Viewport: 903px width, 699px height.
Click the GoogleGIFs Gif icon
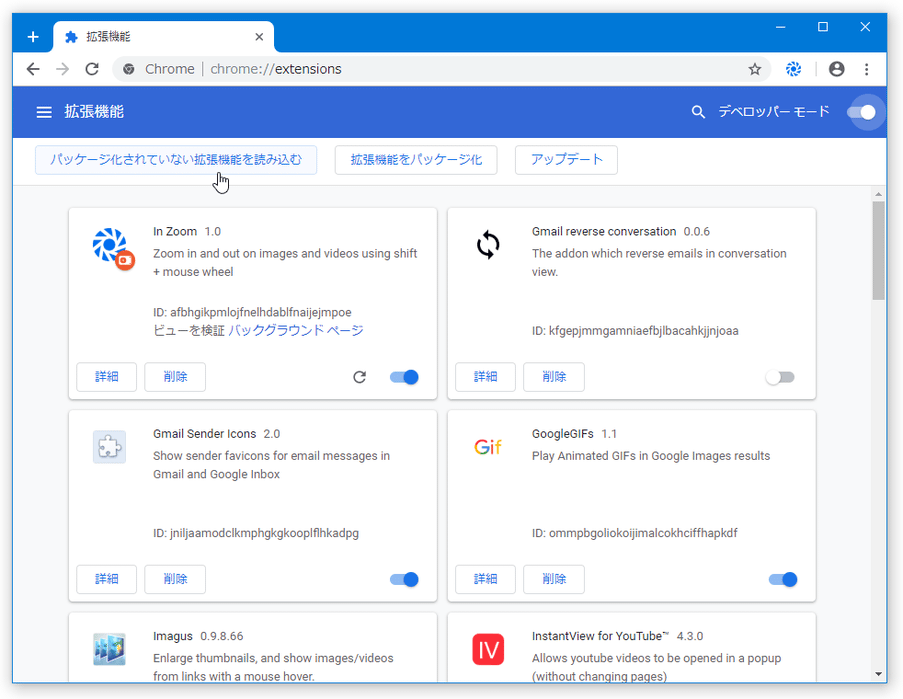click(x=488, y=447)
